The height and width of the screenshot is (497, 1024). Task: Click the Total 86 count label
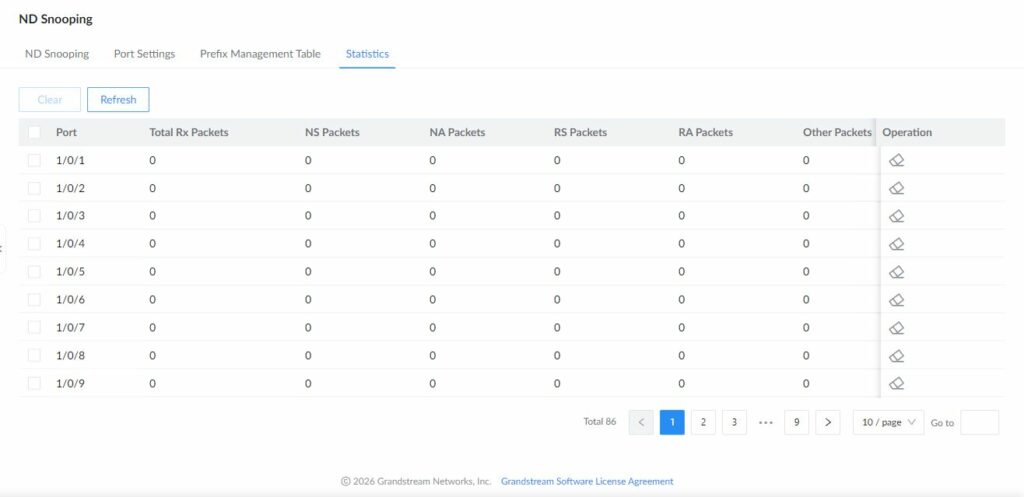click(600, 422)
